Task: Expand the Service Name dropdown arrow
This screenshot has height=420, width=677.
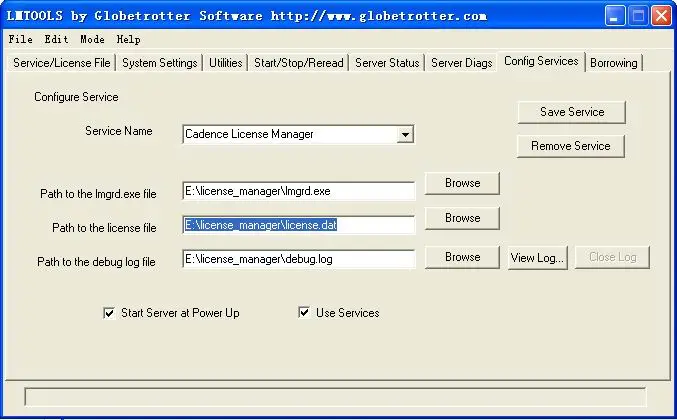Action: 405,134
